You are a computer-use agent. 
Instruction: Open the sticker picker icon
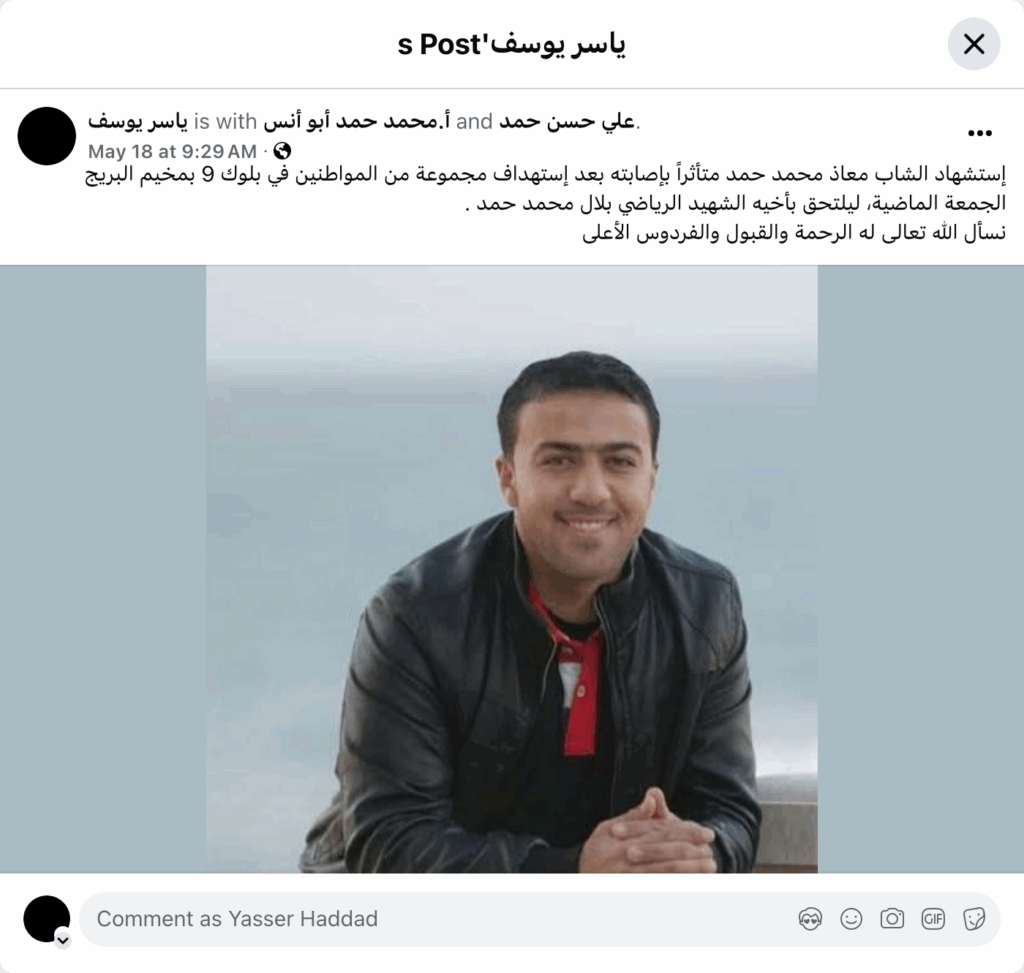coord(974,919)
